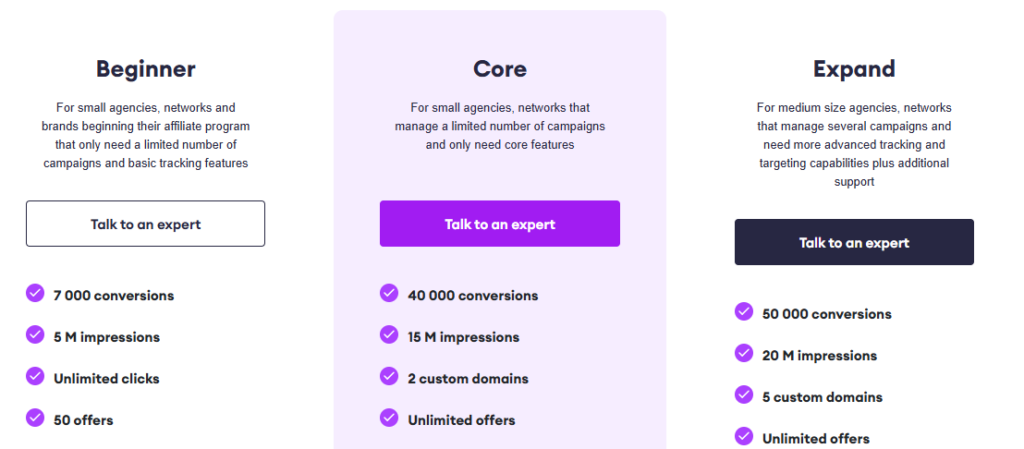Click Core plan's purple Talk to an expert button
This screenshot has width=1024, height=449.
500,224
